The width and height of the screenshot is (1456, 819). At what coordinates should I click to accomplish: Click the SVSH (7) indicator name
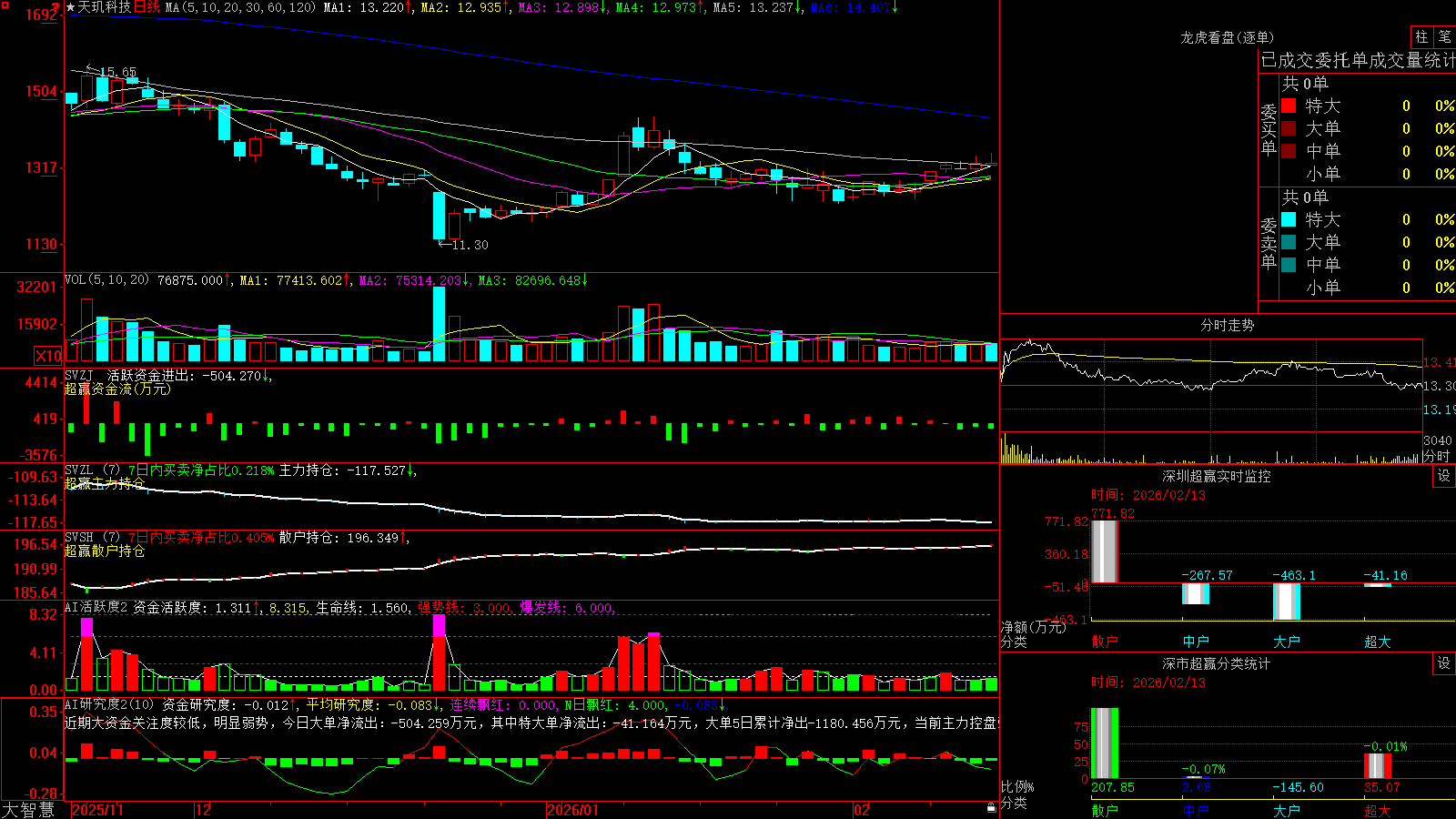pyautogui.click(x=92, y=538)
